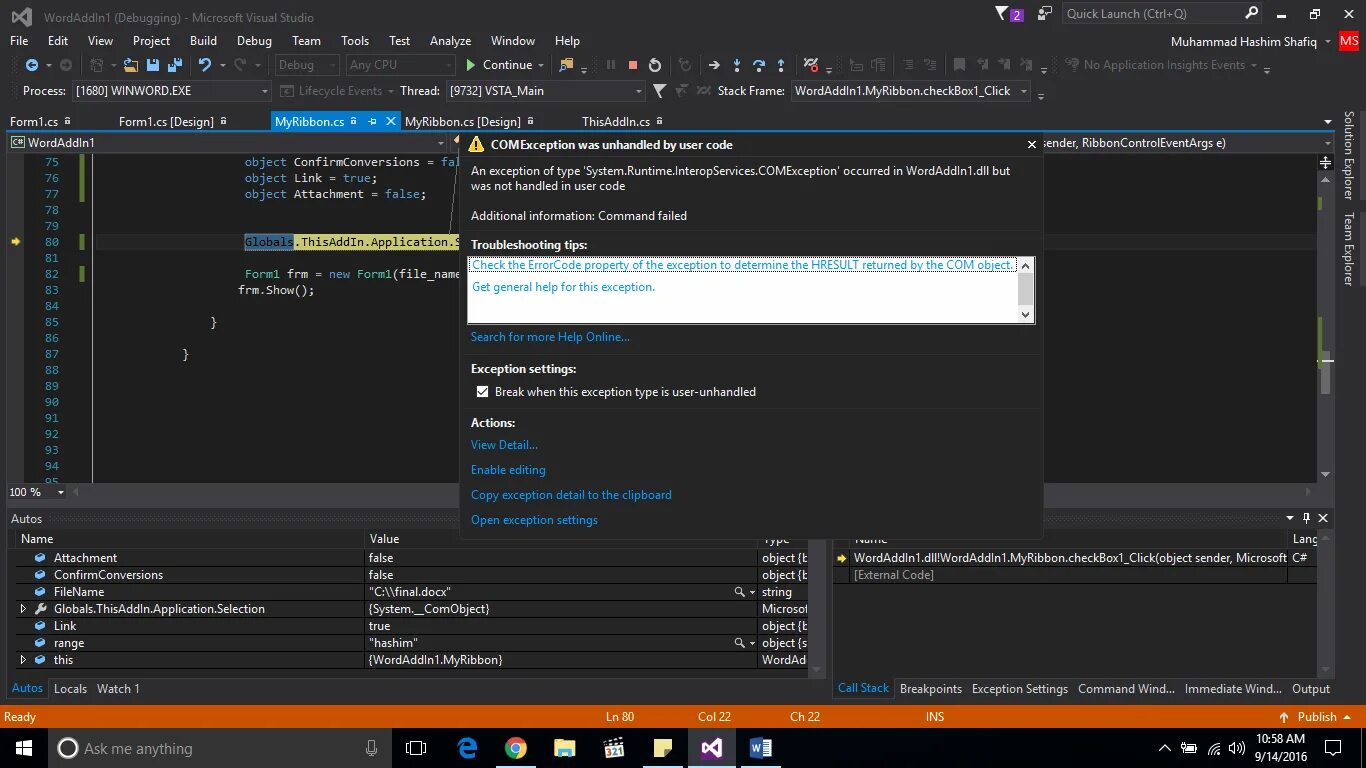
Task: Click troubleshooting tips scrollbar down arrow
Action: coord(1025,314)
